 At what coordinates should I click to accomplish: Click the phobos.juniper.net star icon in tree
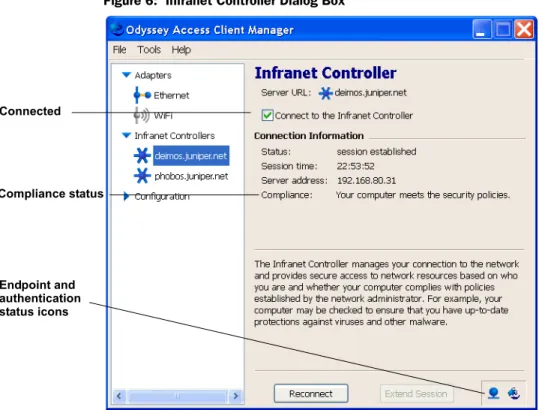coord(142,176)
